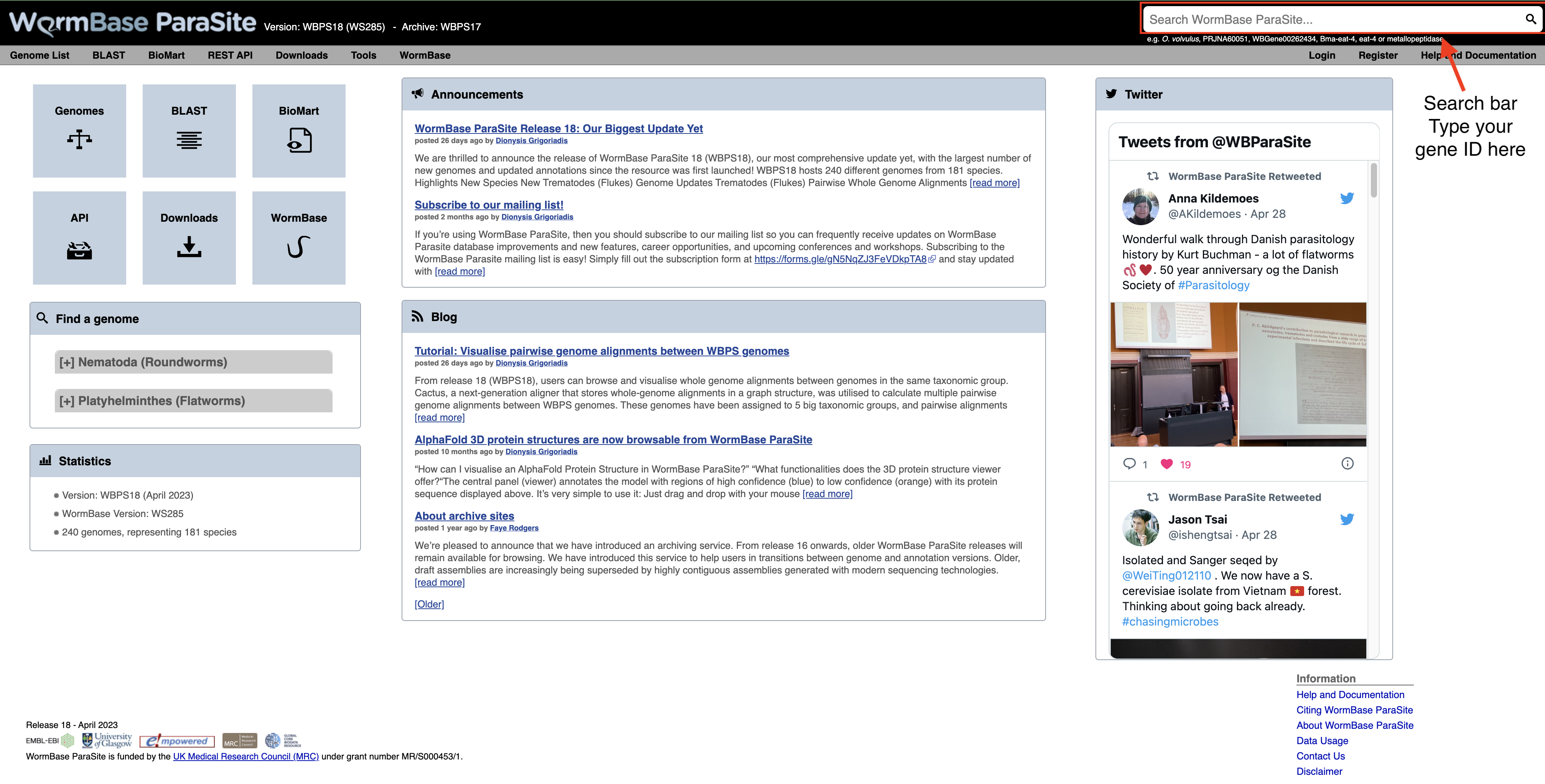Image resolution: width=1545 pixels, height=784 pixels.
Task: Select BLAST in the navigation bar
Action: coord(109,55)
